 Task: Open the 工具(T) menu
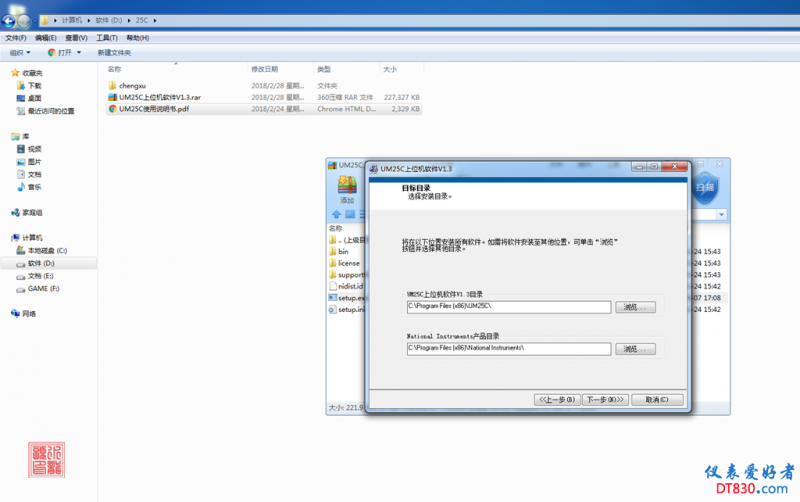click(x=107, y=38)
